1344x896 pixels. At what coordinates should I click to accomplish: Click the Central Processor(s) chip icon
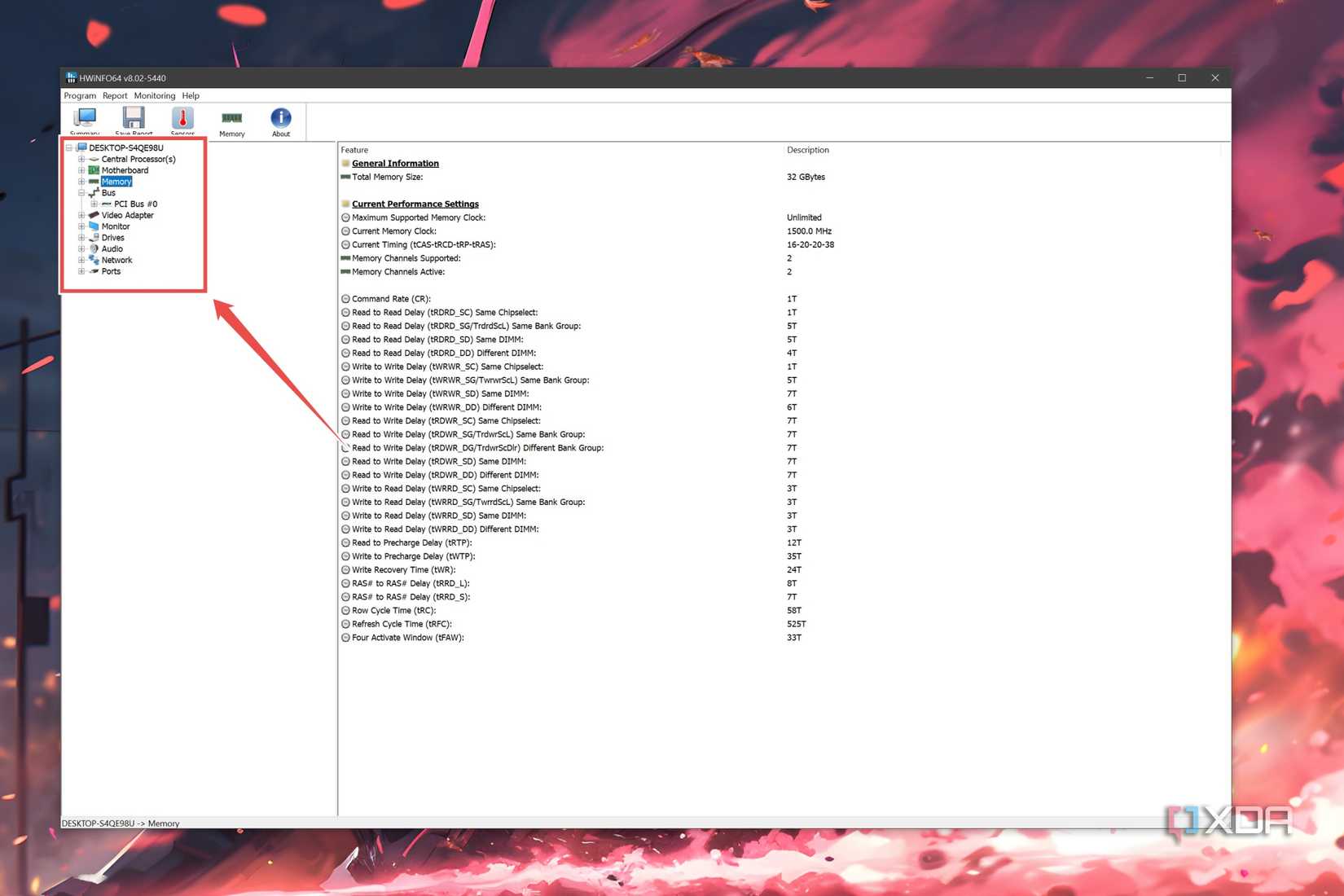[x=94, y=159]
